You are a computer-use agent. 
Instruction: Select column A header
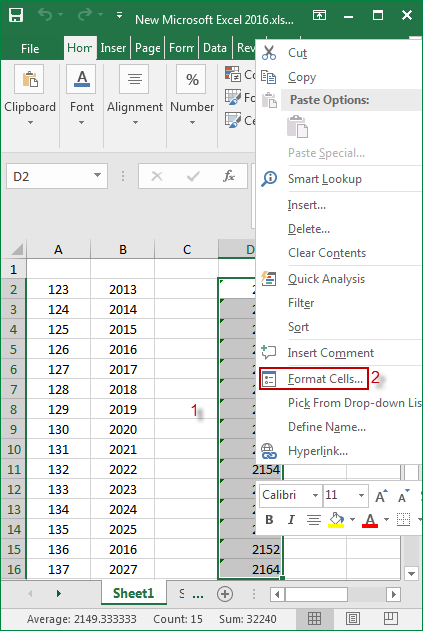[58, 250]
